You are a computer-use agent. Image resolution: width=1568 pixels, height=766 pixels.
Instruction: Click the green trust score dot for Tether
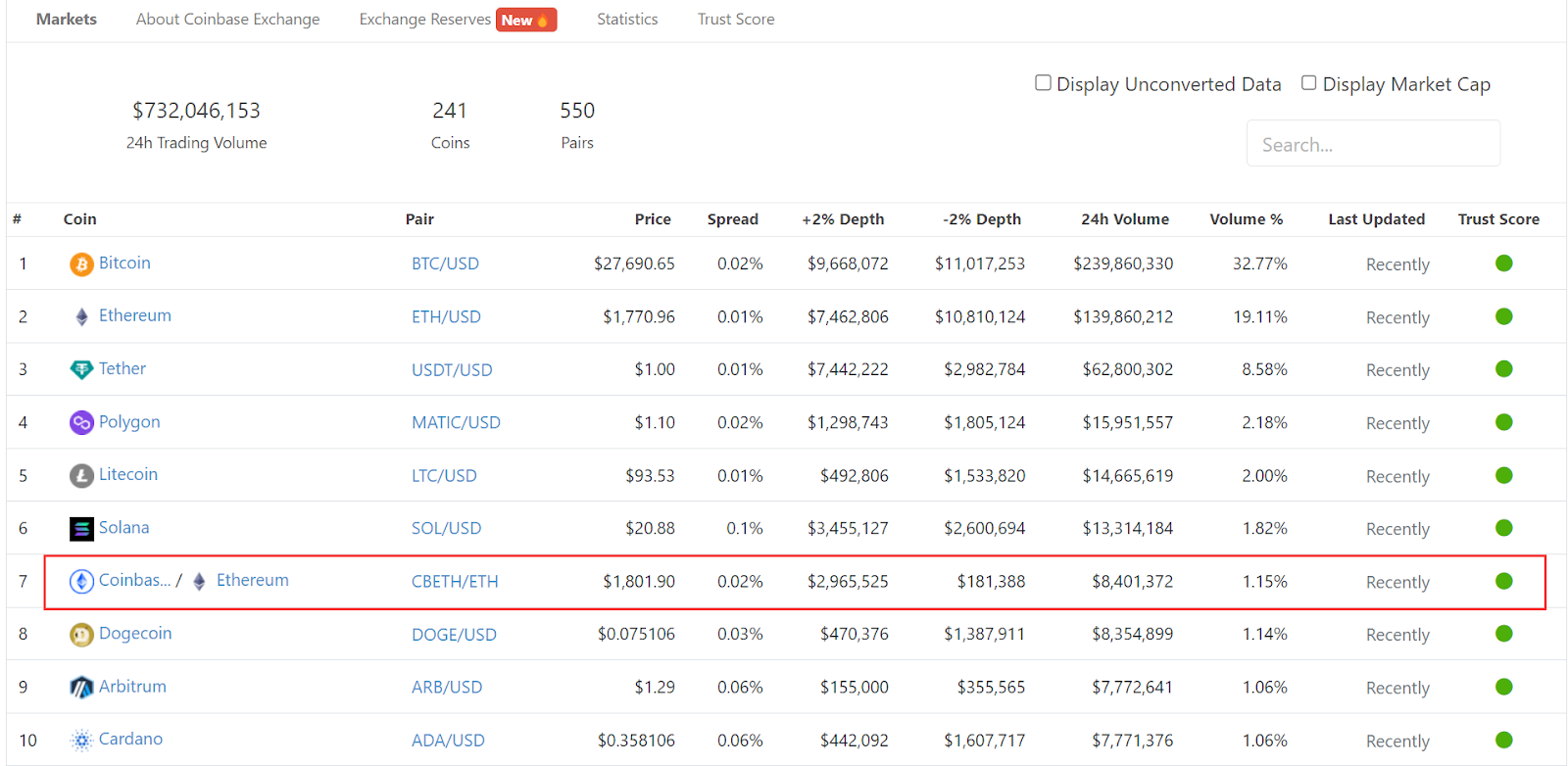point(1504,369)
